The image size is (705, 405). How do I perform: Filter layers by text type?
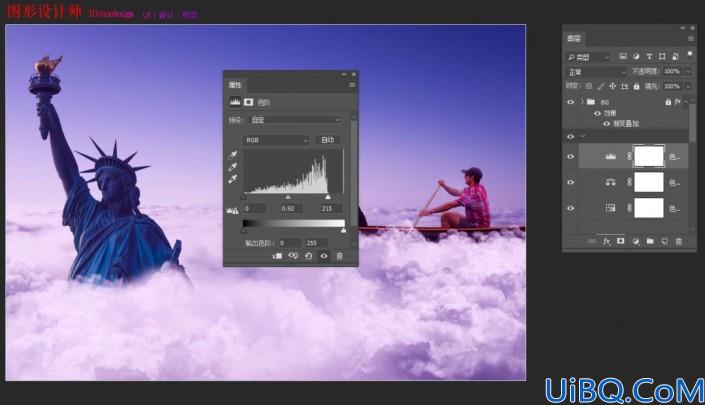[649, 56]
